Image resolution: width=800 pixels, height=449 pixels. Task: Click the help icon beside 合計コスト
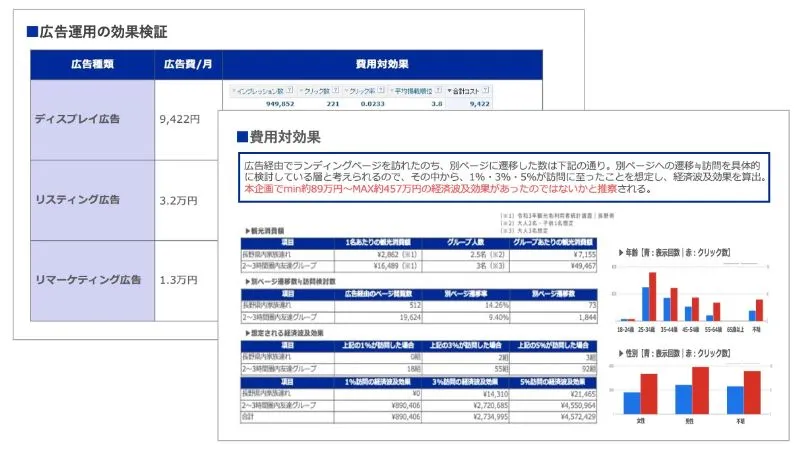point(486,90)
